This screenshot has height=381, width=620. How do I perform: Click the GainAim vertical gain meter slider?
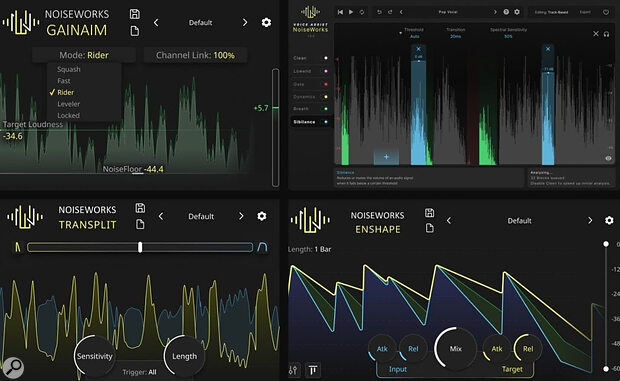[x=275, y=127]
